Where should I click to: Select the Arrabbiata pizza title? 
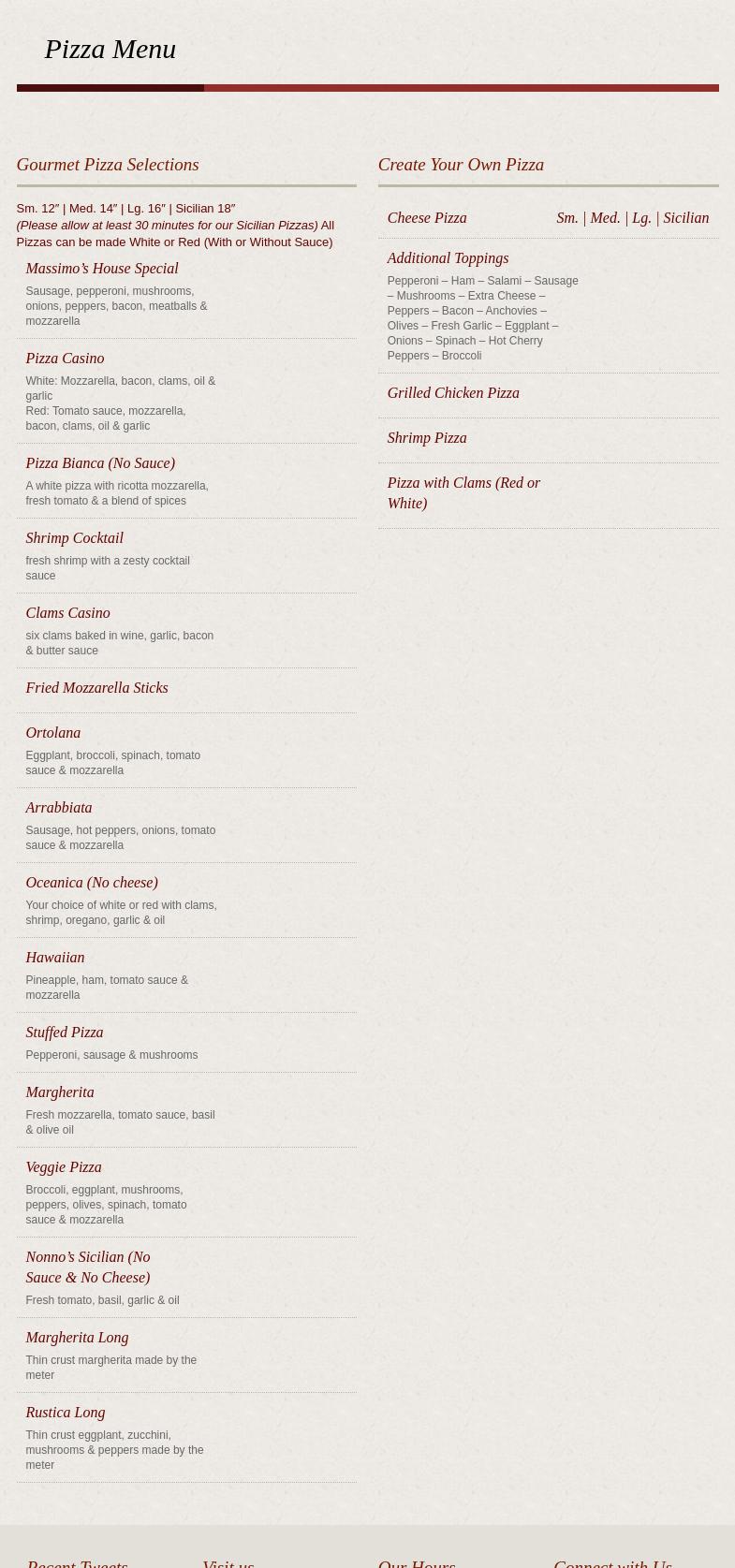(x=58, y=808)
